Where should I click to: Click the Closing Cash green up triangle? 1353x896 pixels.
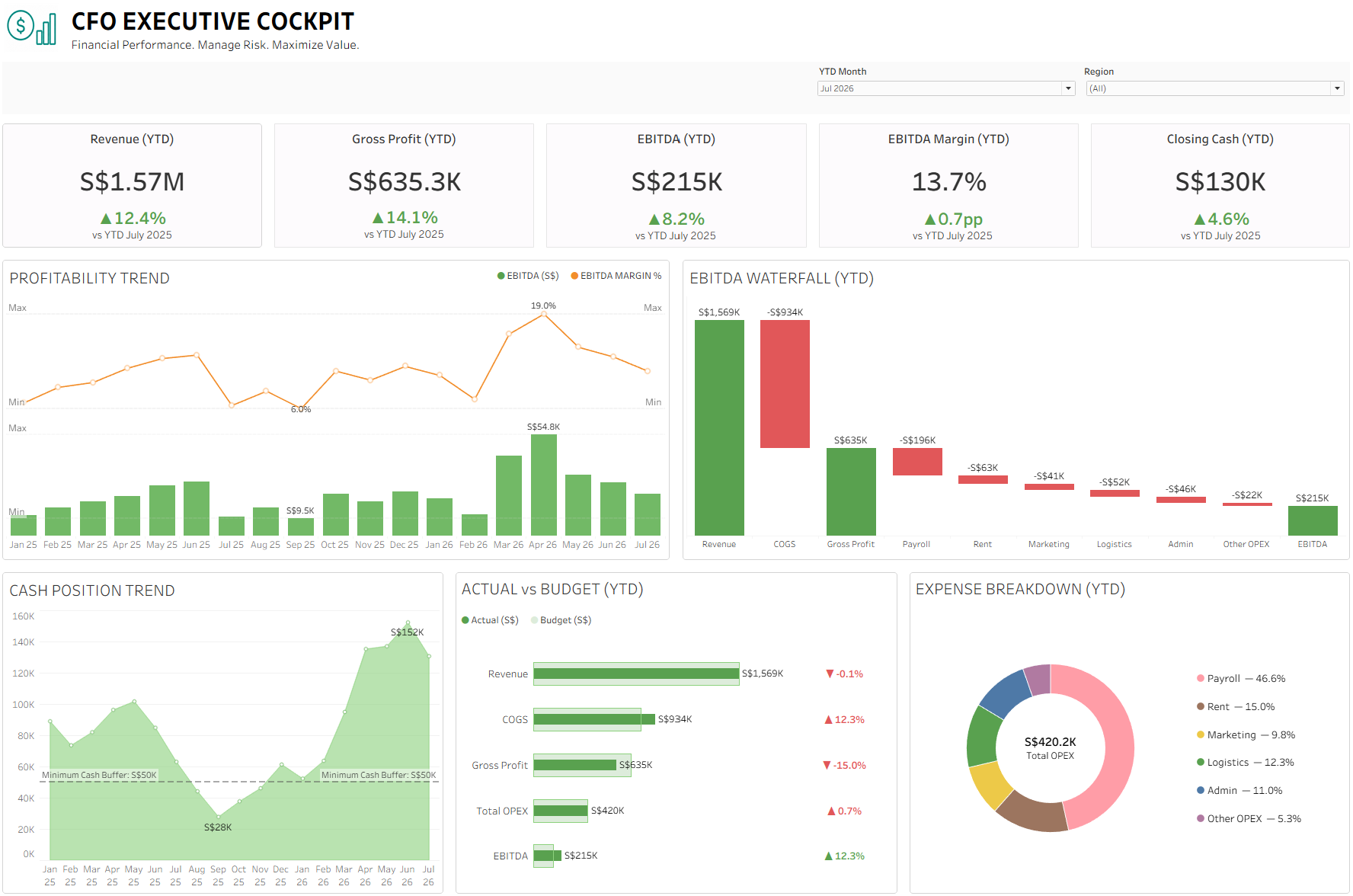[x=1200, y=219]
